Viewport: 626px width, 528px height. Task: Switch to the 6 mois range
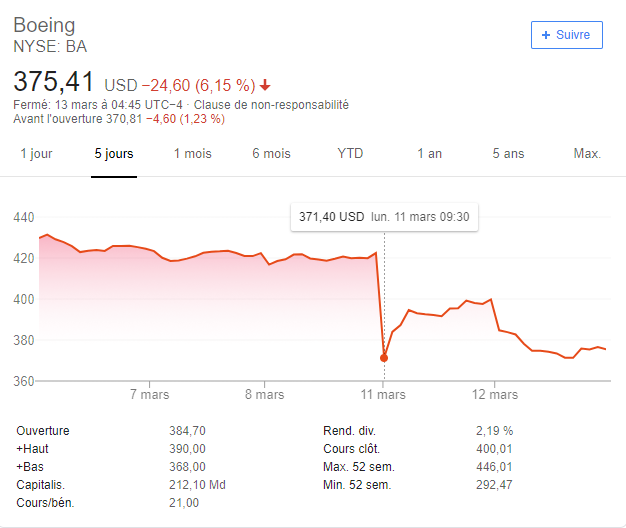click(x=271, y=154)
